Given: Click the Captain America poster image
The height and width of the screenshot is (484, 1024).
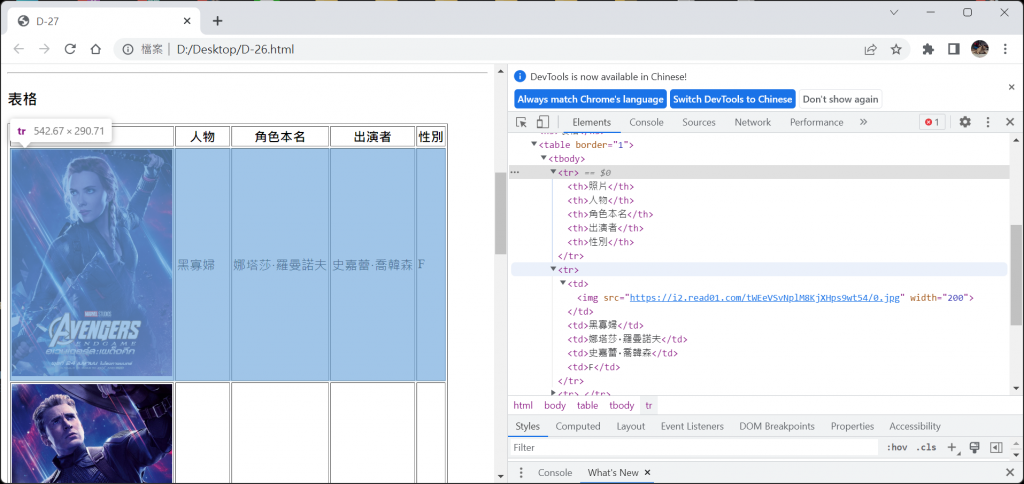Looking at the screenshot, I should pyautogui.click(x=92, y=434).
